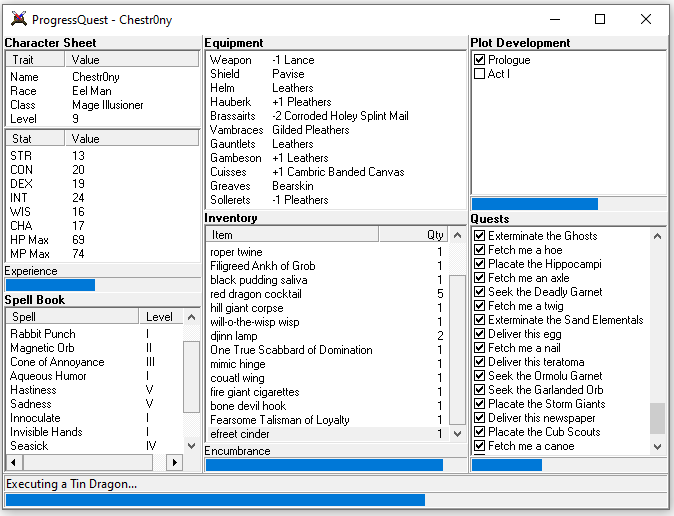The width and height of the screenshot is (674, 516).
Task: Toggle Deliver this egg checkbox
Action: click(x=479, y=334)
